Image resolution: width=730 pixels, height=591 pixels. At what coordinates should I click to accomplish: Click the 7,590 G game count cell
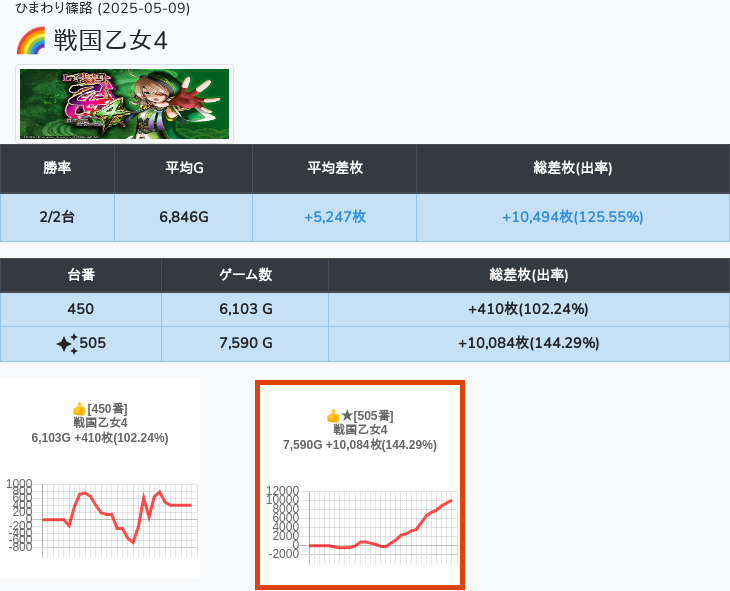click(245, 343)
